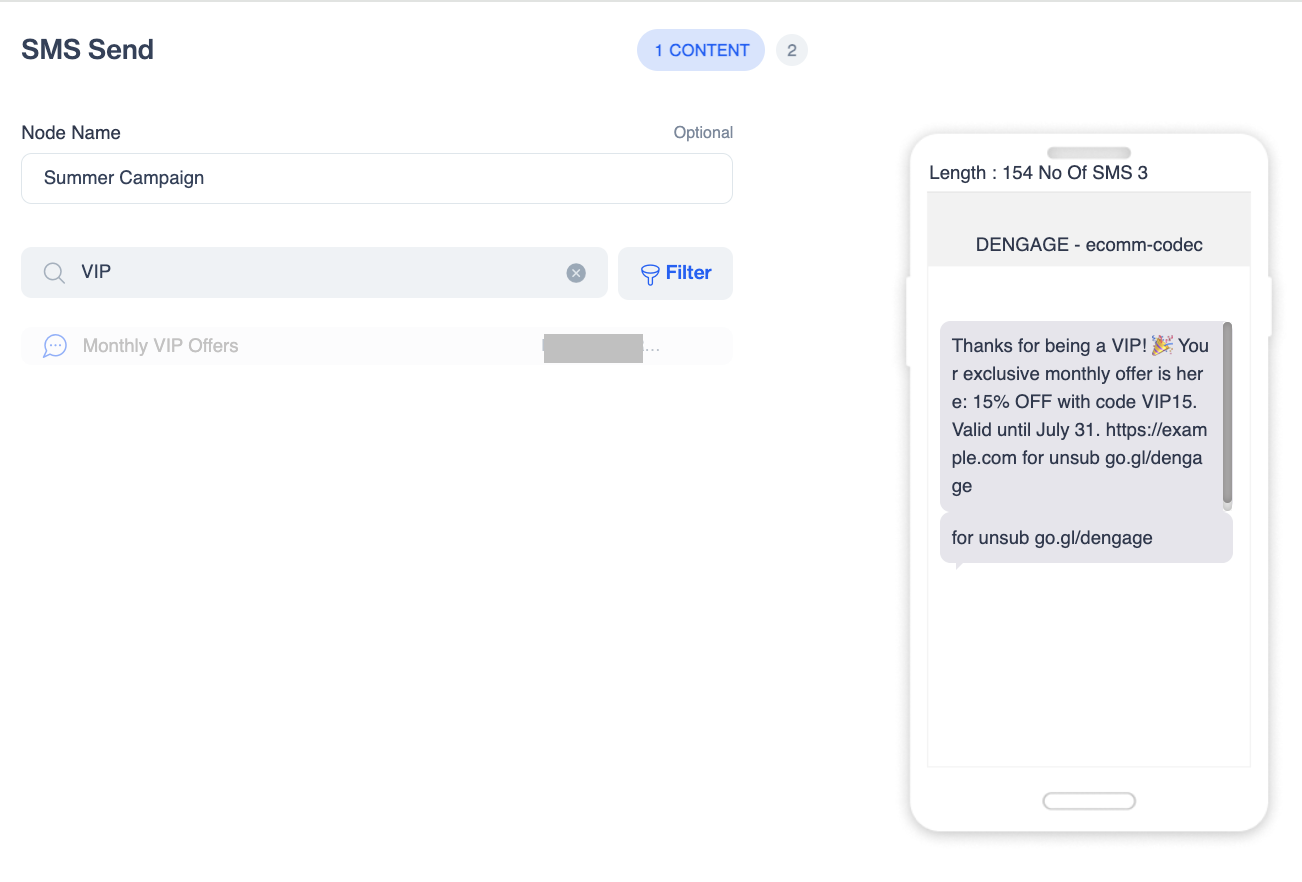Click the SMS Send heading
1302x882 pixels.
click(x=88, y=49)
